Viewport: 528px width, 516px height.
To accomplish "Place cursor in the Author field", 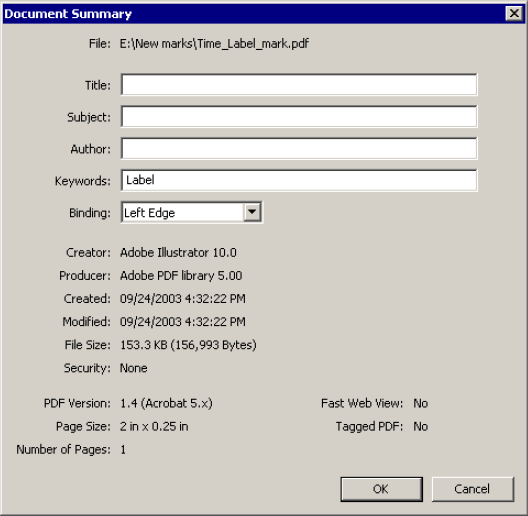I will click(x=299, y=149).
